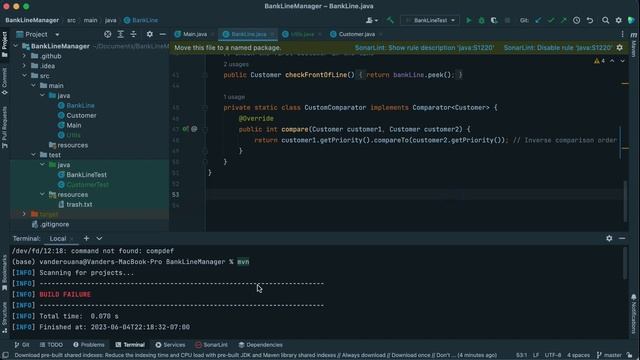Toggle the Commit sidebar tool window

tap(4, 82)
